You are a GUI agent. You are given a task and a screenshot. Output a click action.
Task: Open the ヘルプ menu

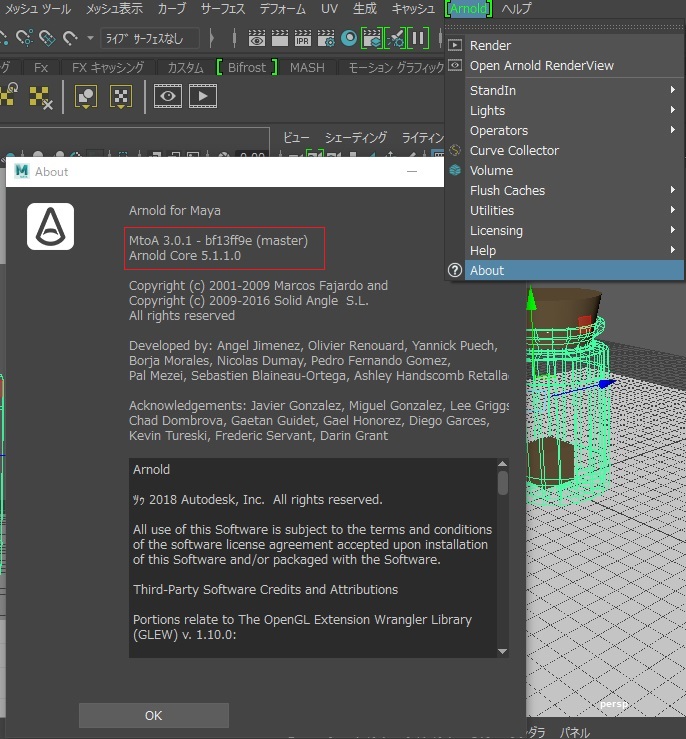point(516,9)
